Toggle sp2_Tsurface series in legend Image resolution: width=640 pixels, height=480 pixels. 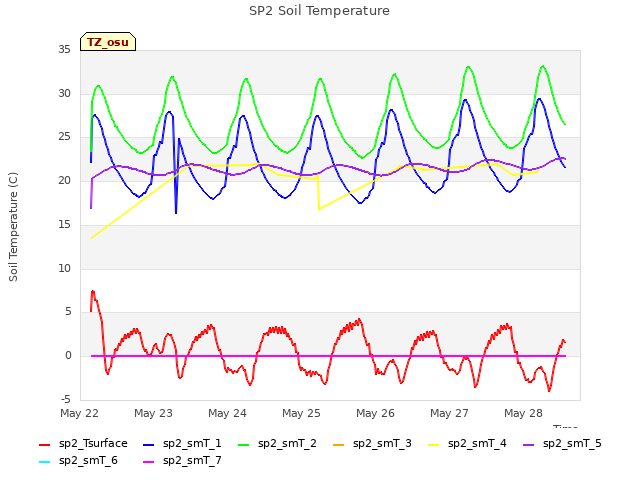(83, 443)
